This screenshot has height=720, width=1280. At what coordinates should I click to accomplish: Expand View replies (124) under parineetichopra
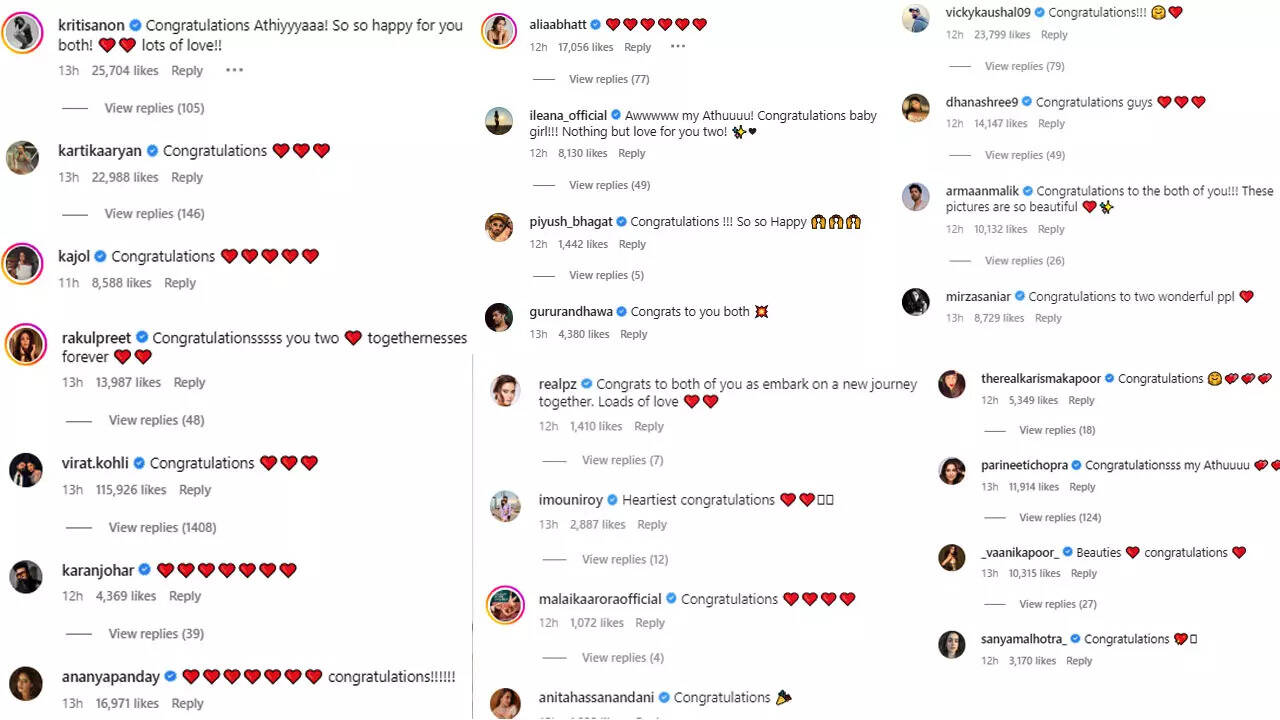coord(1060,517)
